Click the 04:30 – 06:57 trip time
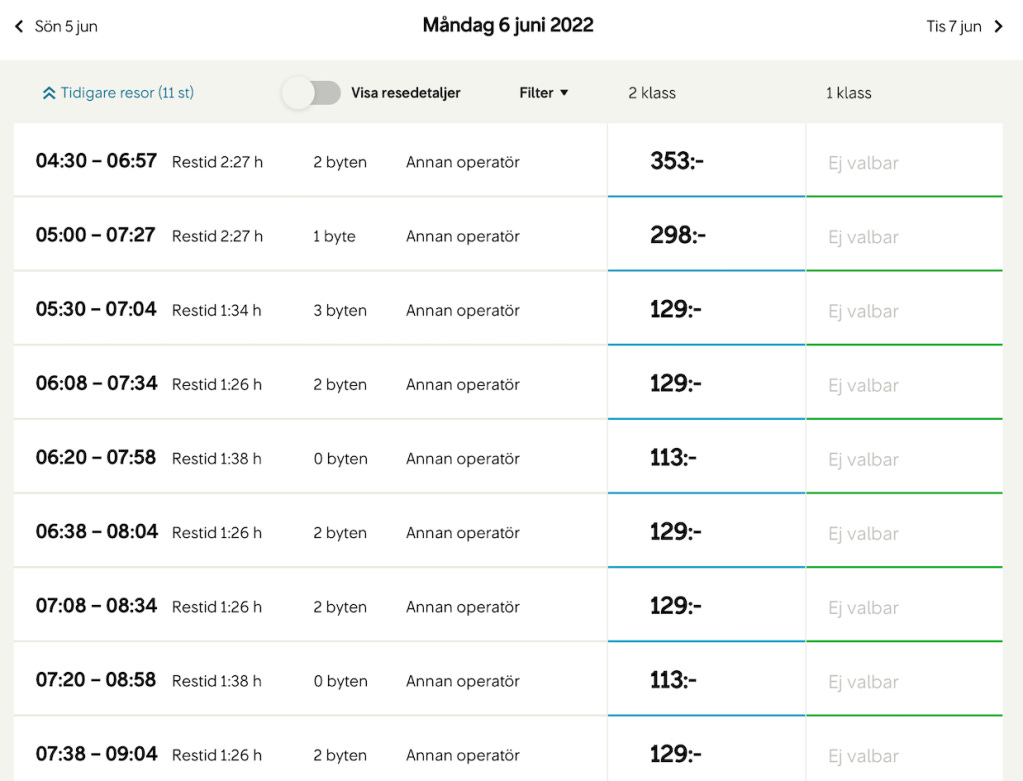This screenshot has width=1023, height=781. [96, 161]
